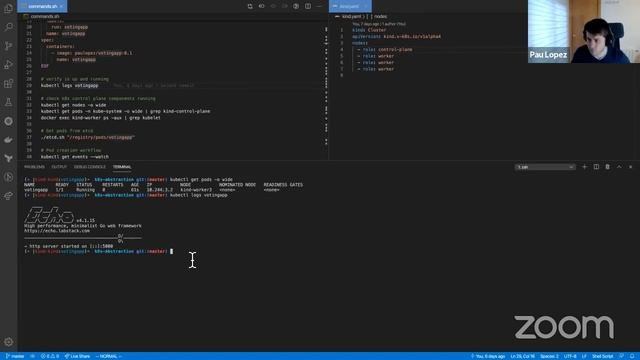Open the Source Control view

click(8, 46)
